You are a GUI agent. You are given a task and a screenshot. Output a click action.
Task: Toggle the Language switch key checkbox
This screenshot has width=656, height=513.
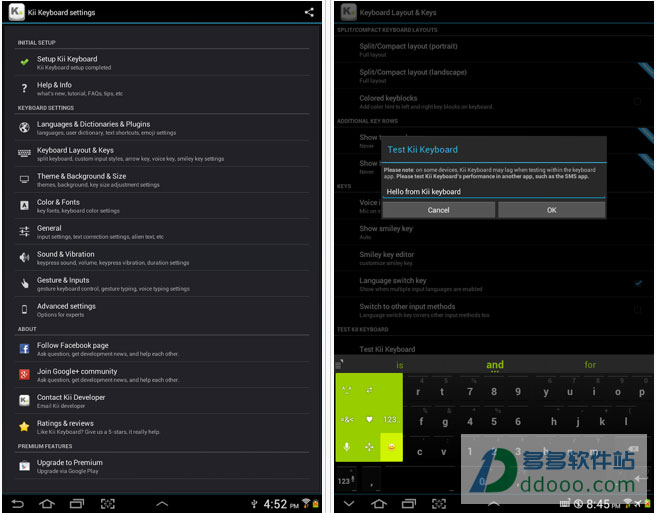click(x=638, y=283)
